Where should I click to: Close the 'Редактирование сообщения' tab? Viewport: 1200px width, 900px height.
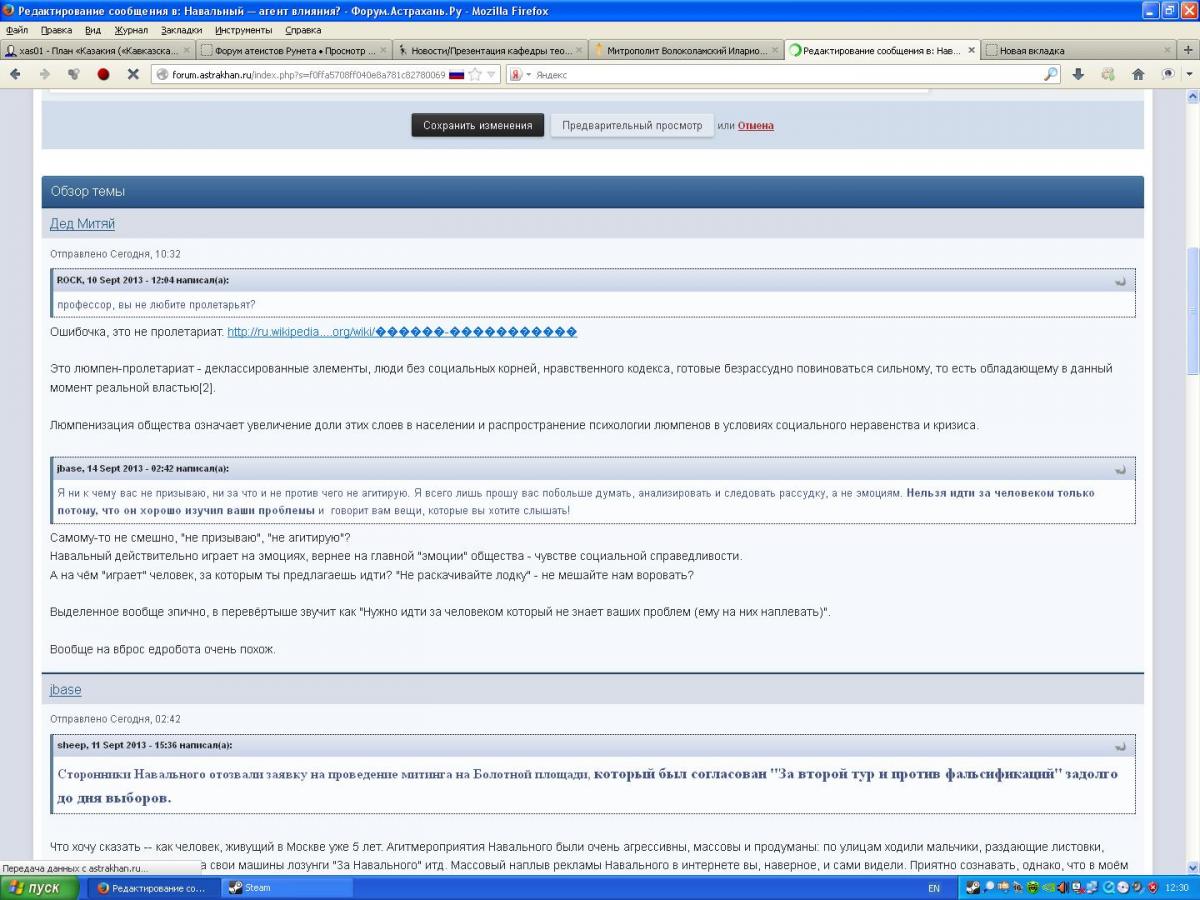click(971, 50)
